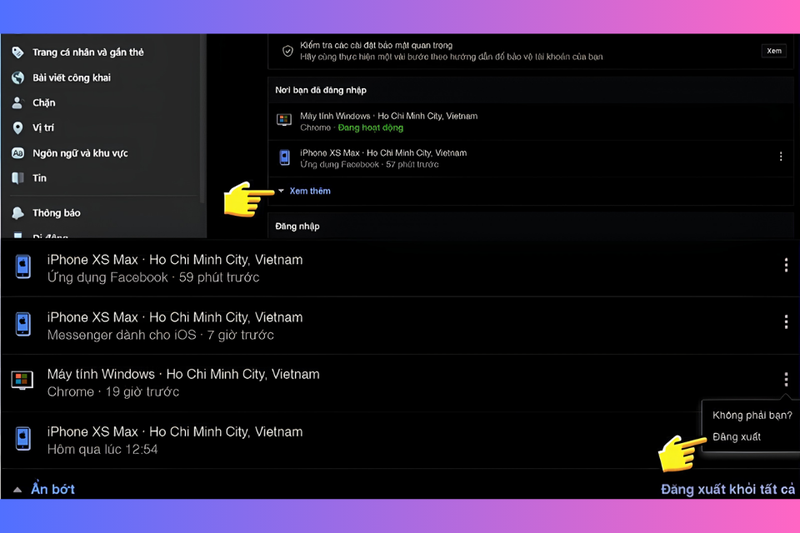Collapse the list with Ẩn bớt

[53, 489]
